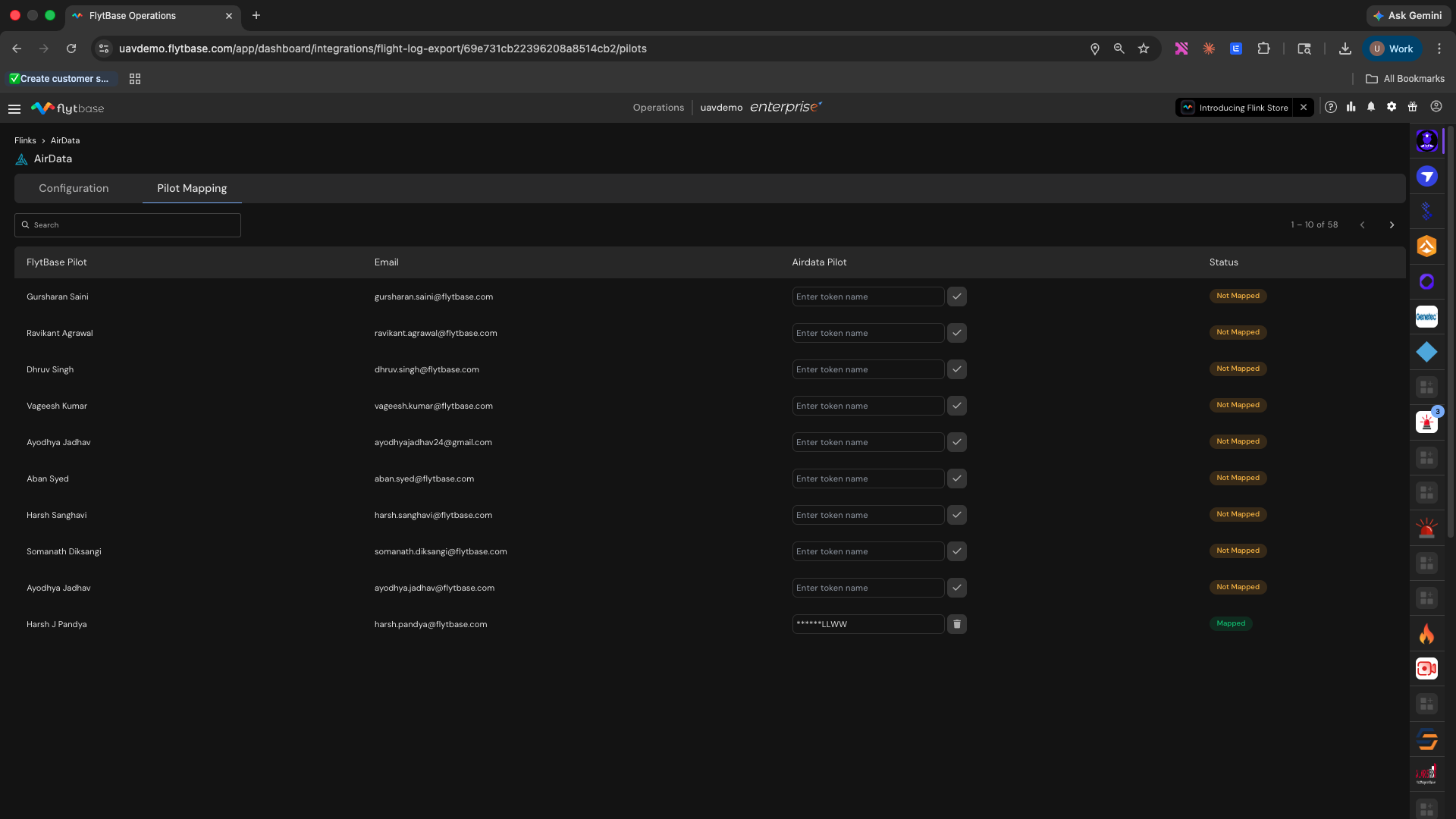Open the blue paper-plane arrow flink icon
1456x819 pixels.
(1426, 177)
